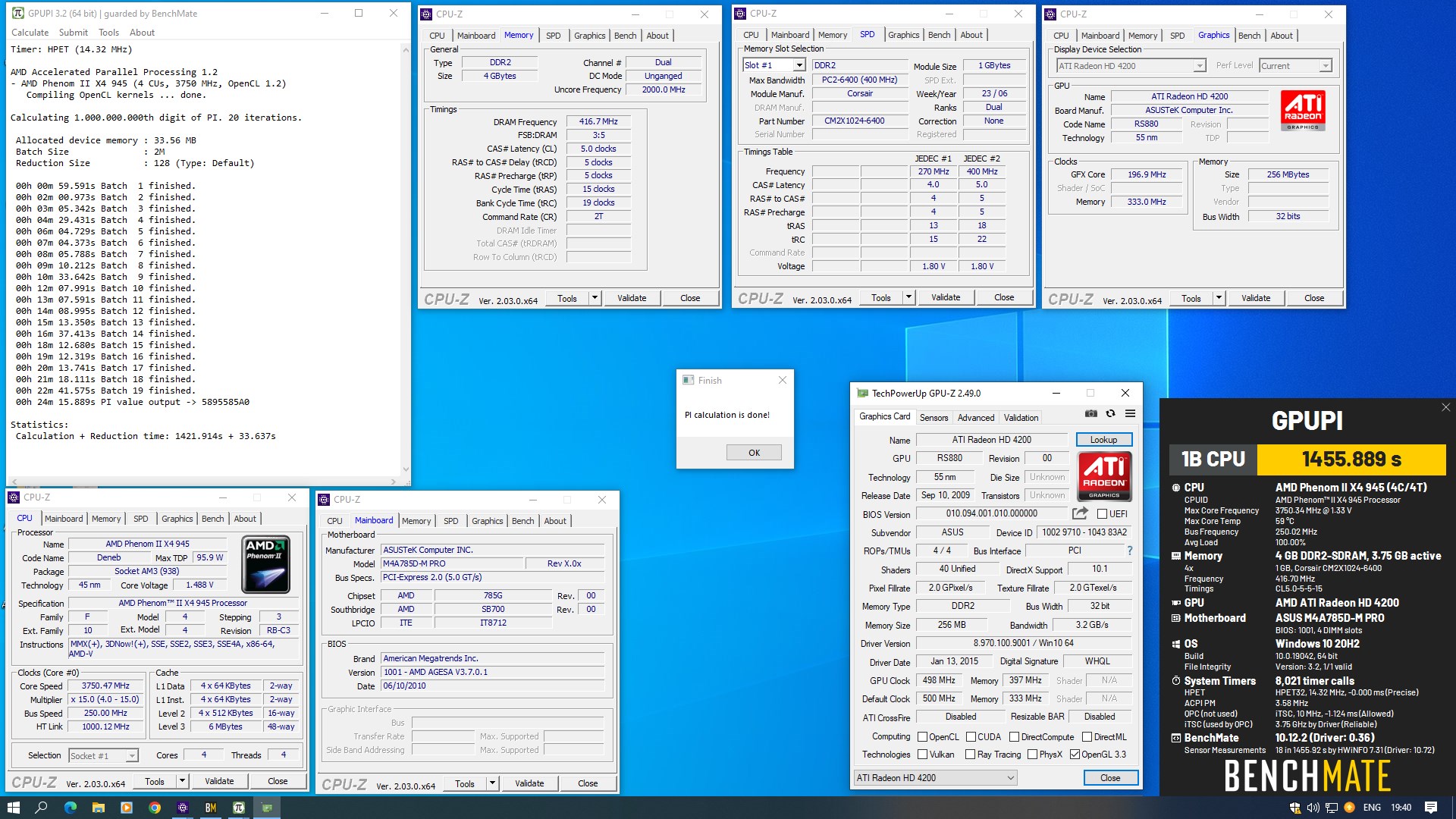Switch to BenchMate via BM taskbar icon
Viewport: 1456px width, 819px height.
pos(211,808)
